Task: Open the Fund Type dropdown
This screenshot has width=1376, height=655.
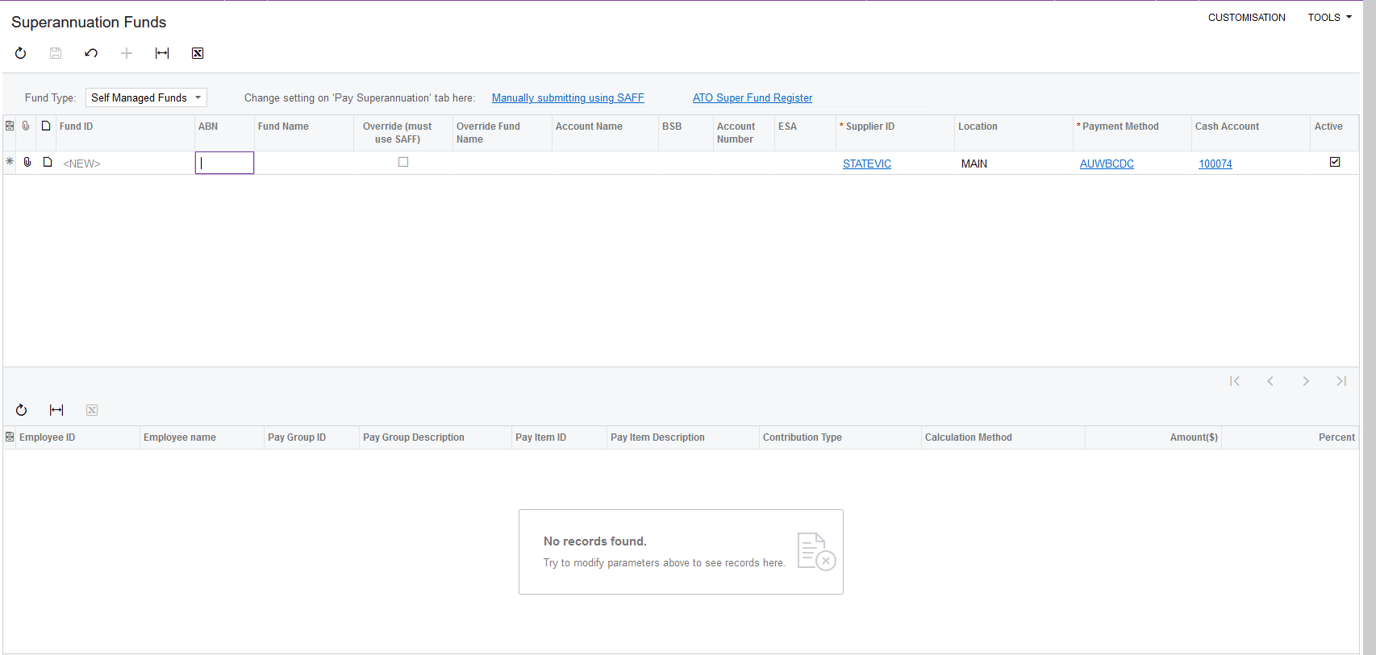Action: (146, 98)
